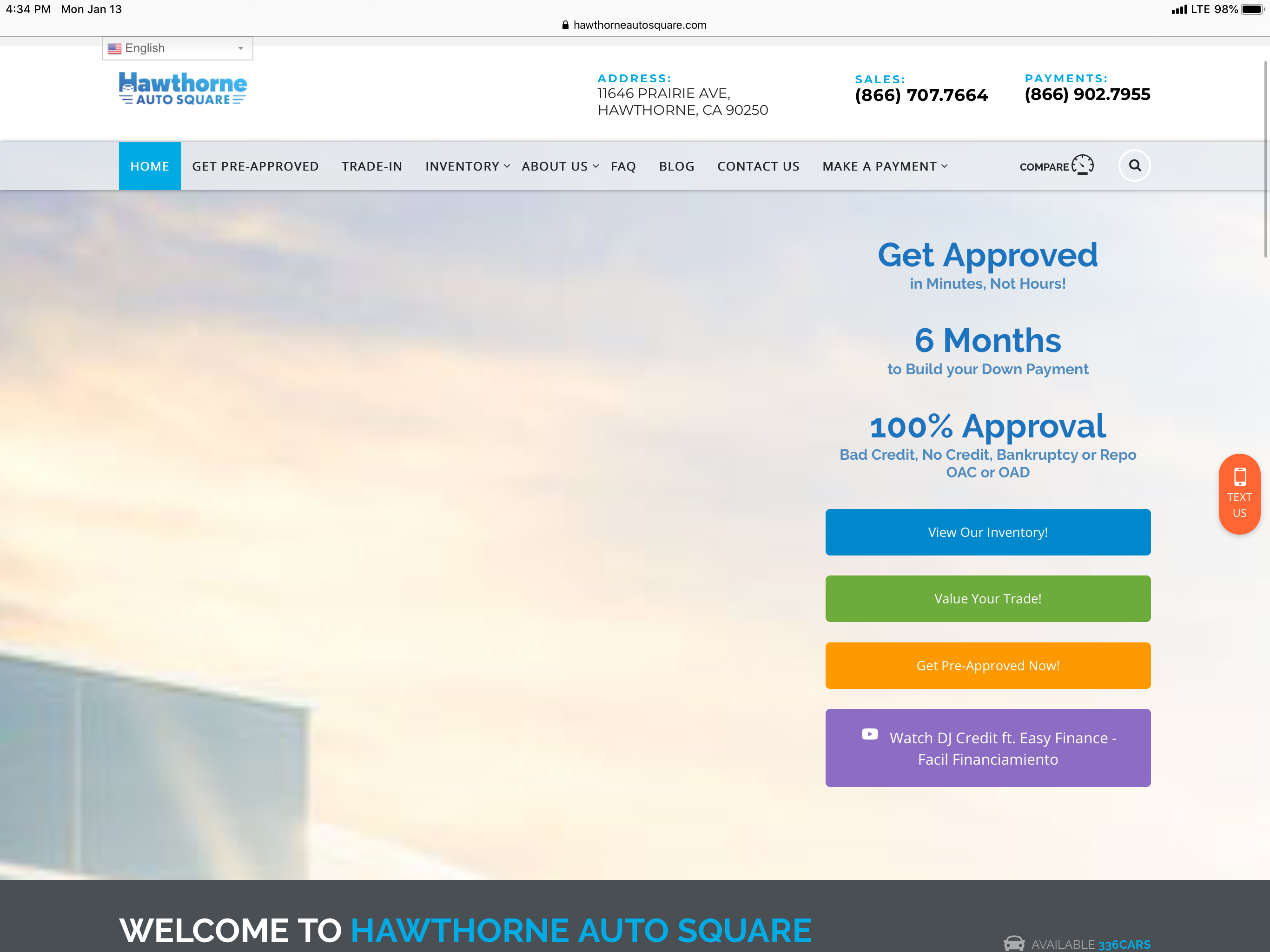Click the page vertical scrollbar

pyautogui.click(x=1265, y=159)
